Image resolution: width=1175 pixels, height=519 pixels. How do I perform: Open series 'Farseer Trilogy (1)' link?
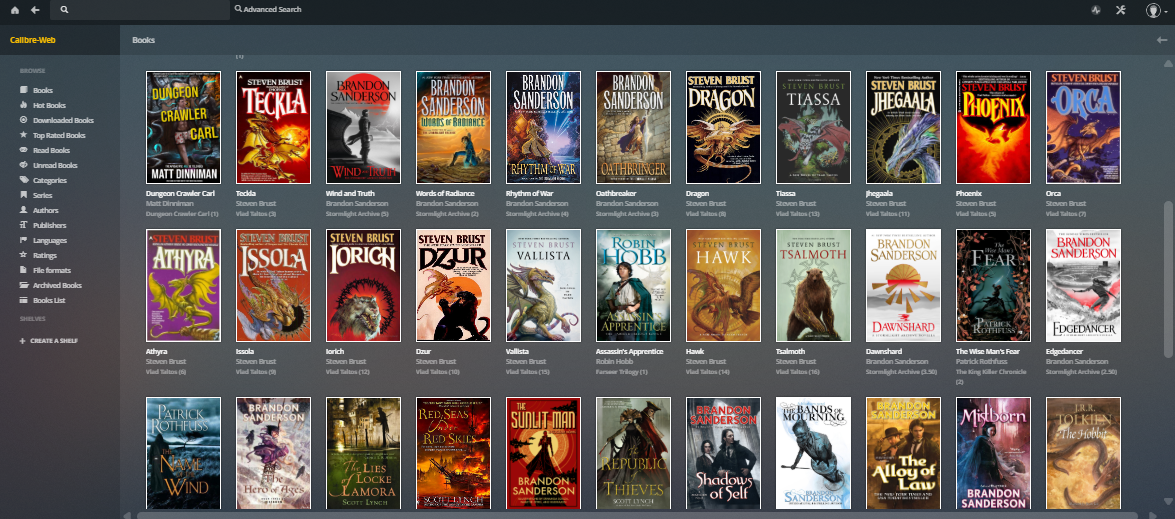(x=624, y=371)
